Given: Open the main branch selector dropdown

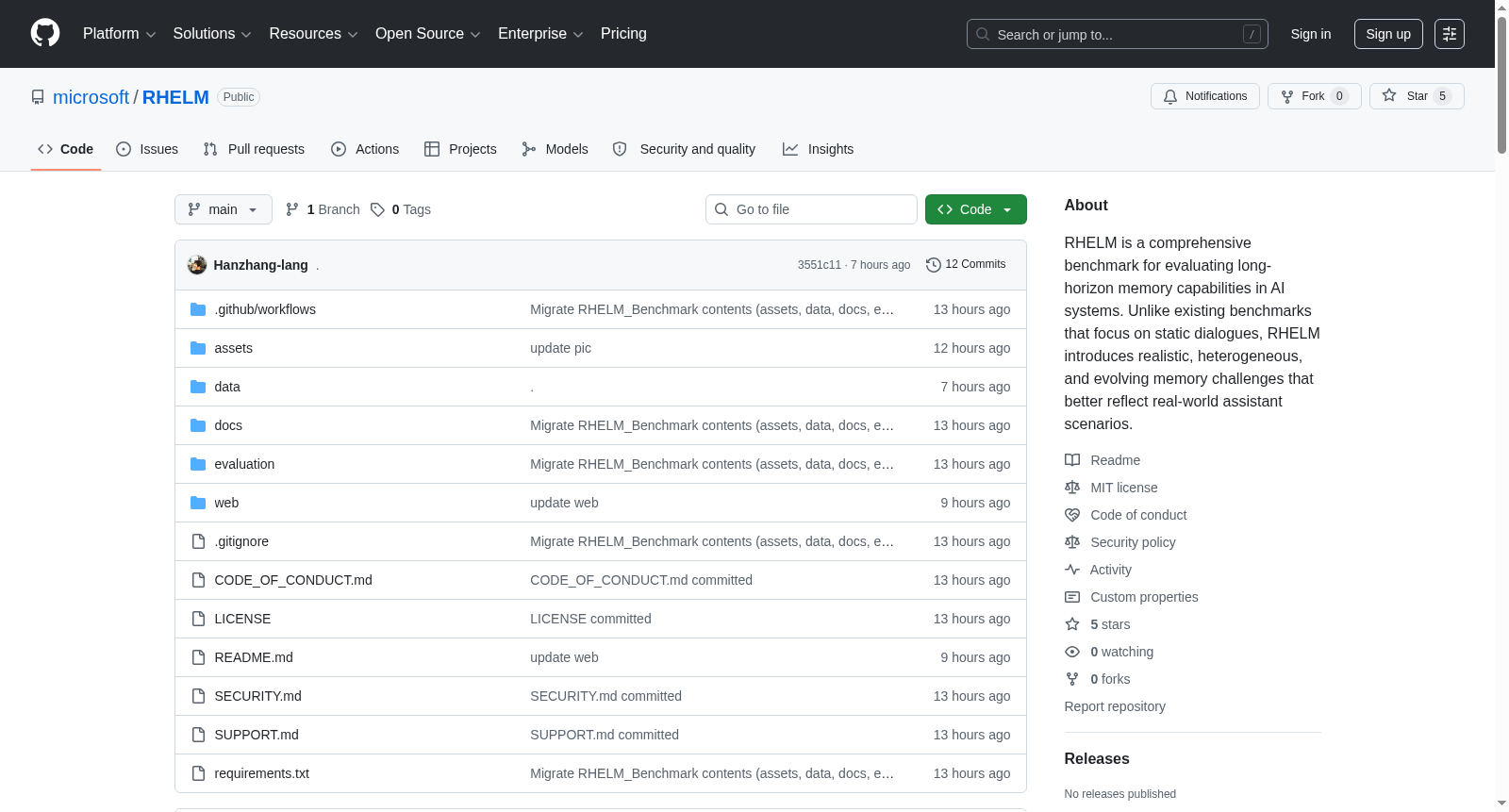Looking at the screenshot, I should [224, 209].
